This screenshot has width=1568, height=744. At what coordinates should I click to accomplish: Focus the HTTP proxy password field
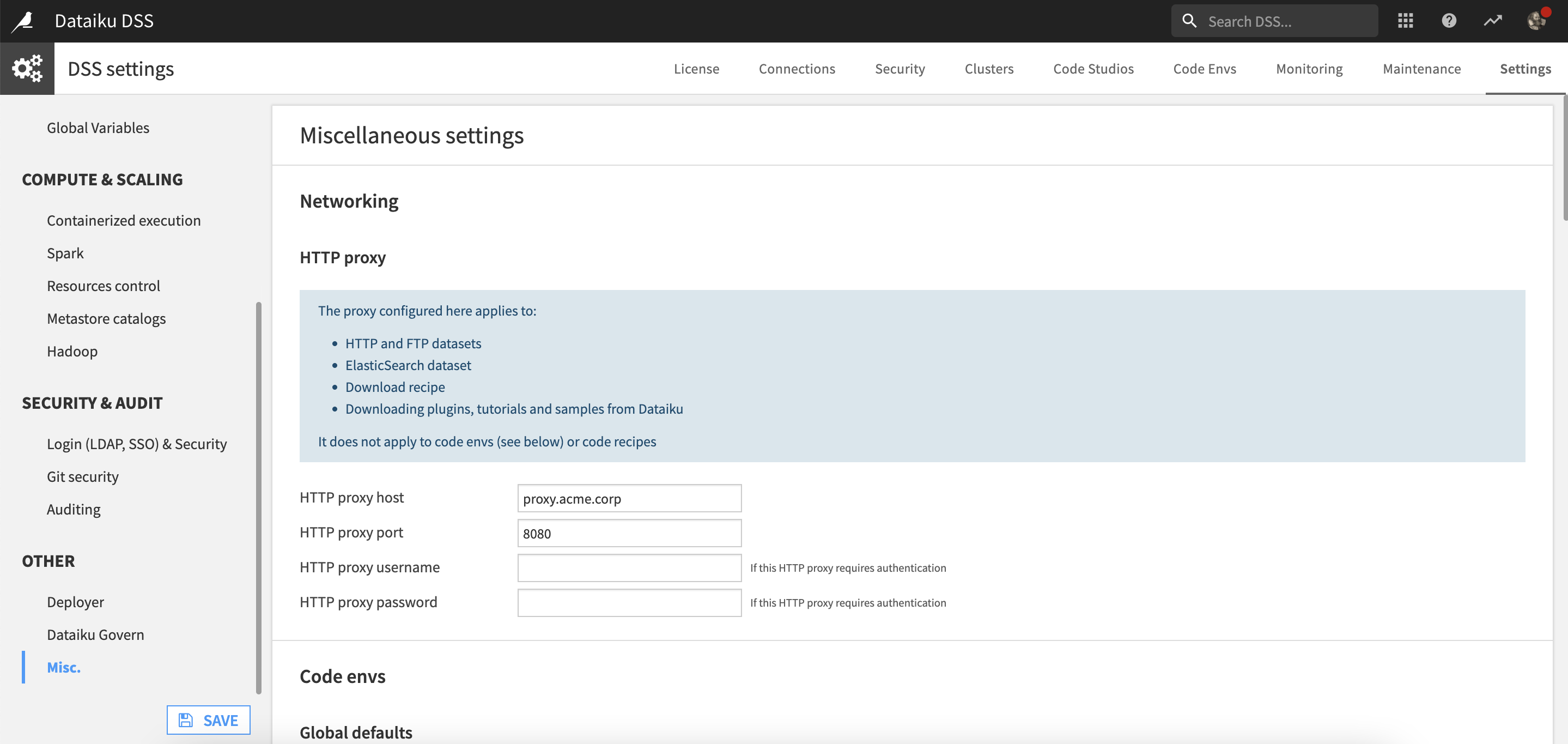pyautogui.click(x=629, y=603)
